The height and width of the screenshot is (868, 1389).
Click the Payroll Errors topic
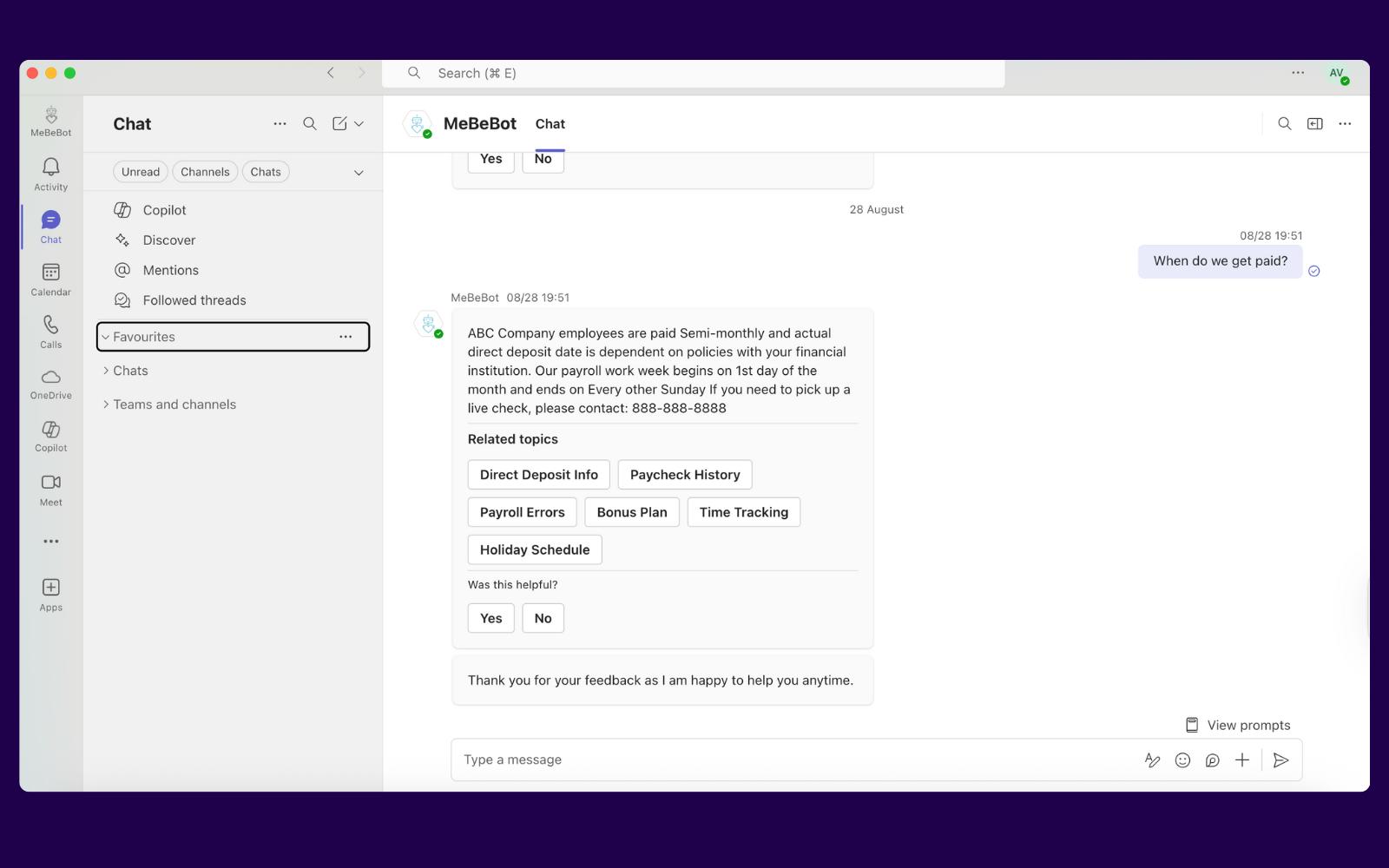[x=523, y=512]
